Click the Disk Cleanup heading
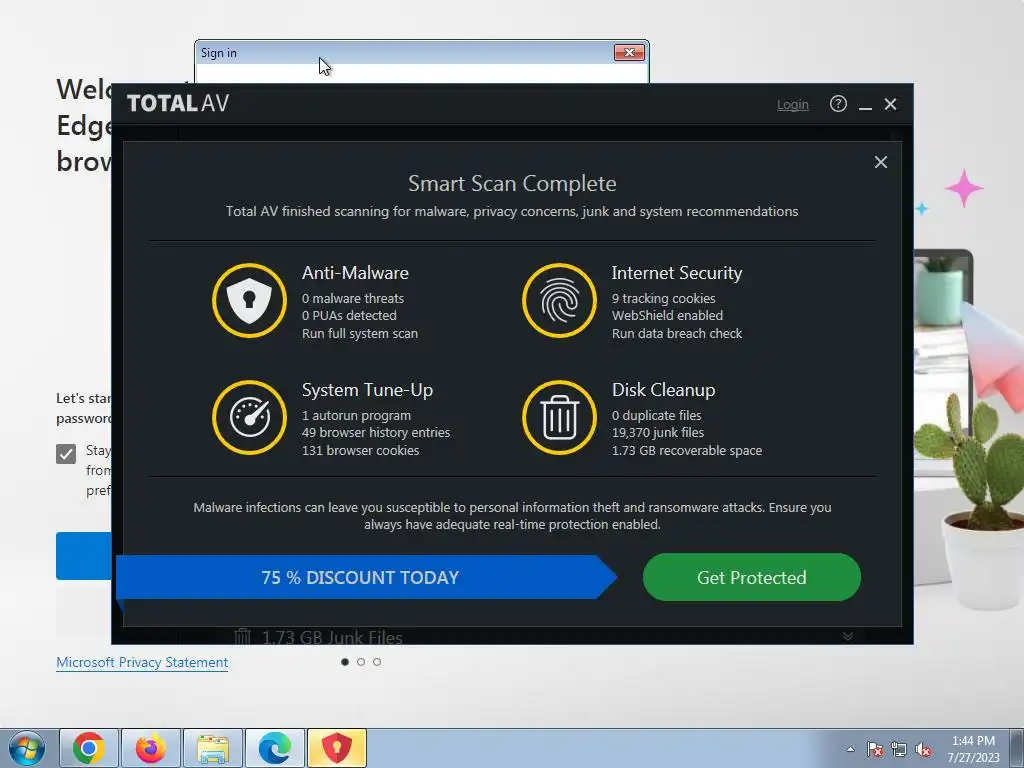The image size is (1024, 768). (x=664, y=390)
